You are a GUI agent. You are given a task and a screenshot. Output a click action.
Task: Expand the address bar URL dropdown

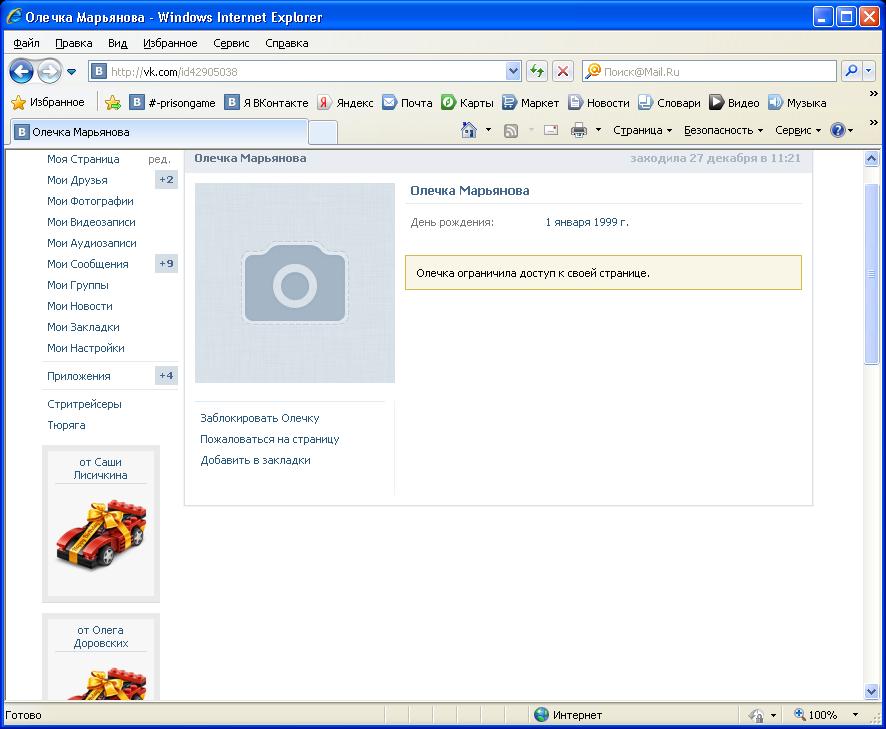(513, 71)
